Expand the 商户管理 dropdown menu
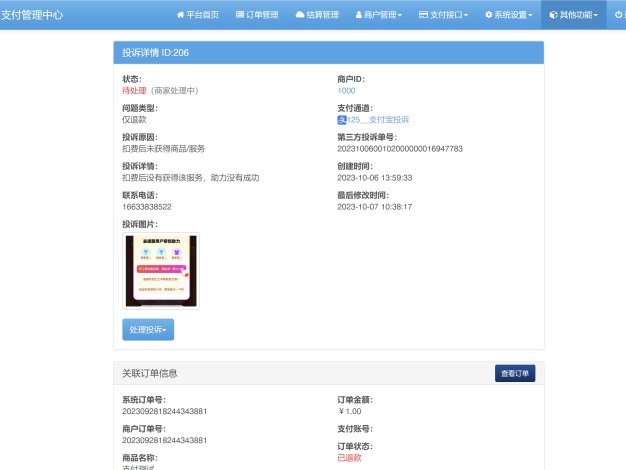 pyautogui.click(x=378, y=15)
